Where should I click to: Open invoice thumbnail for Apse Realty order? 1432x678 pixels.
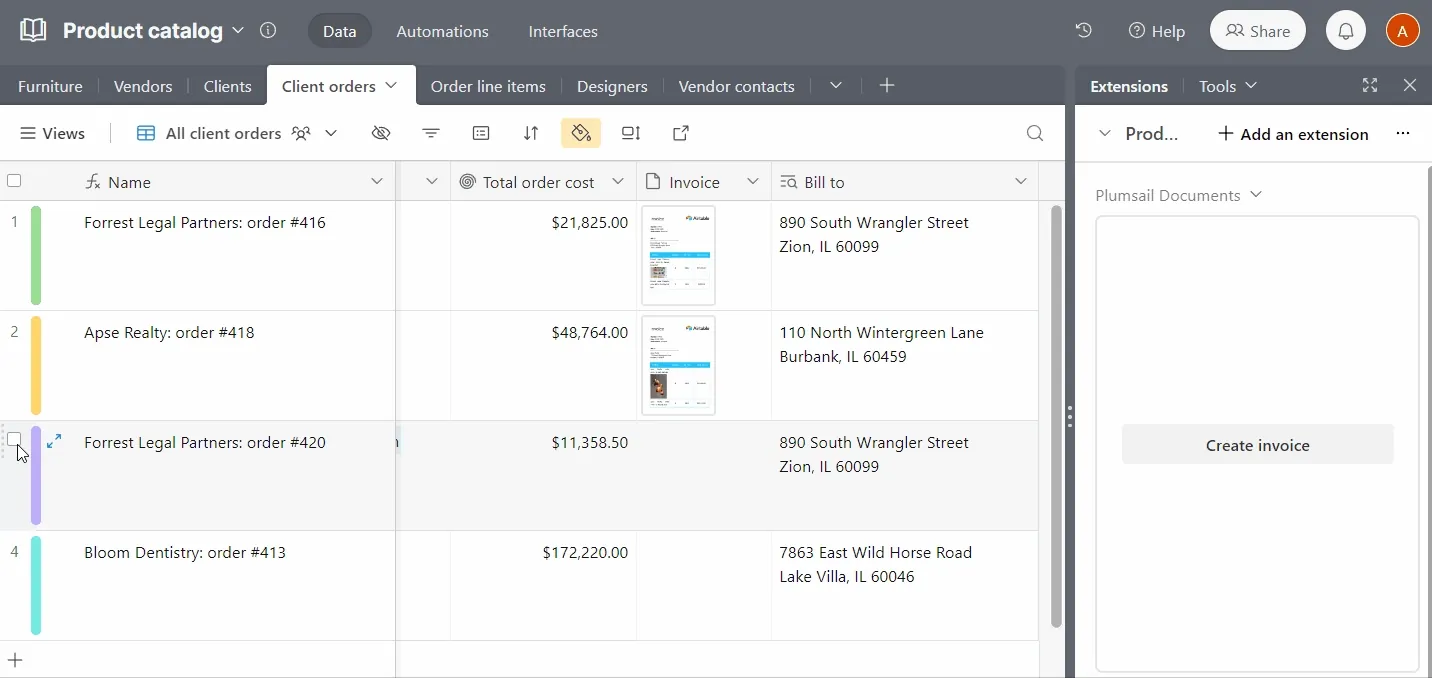(678, 365)
